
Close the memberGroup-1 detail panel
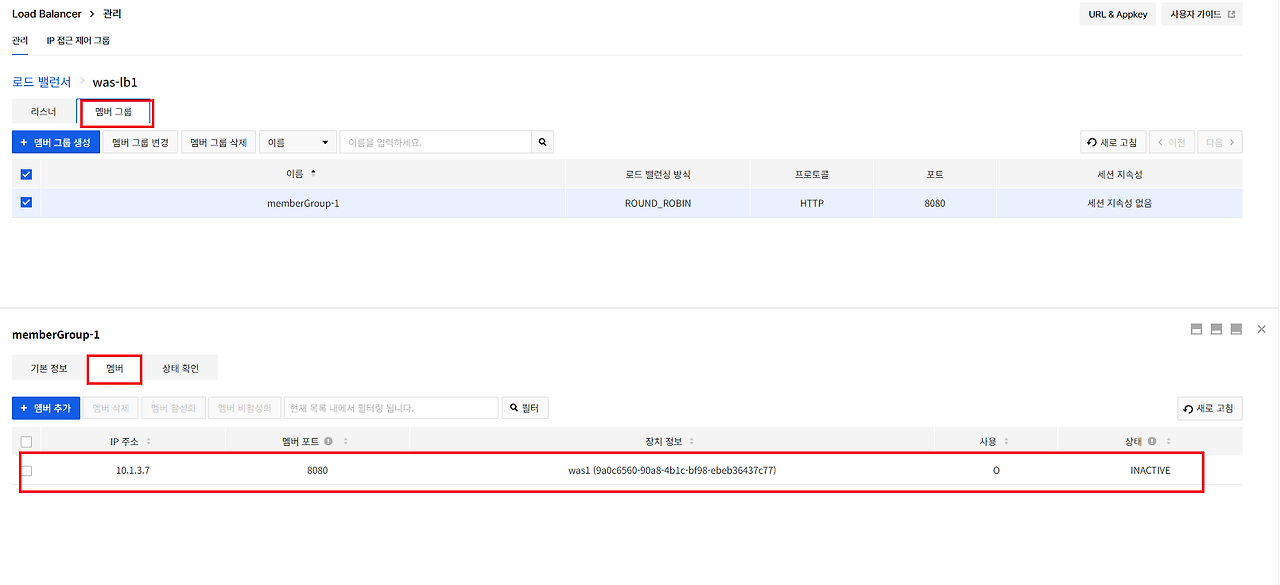(x=1261, y=329)
